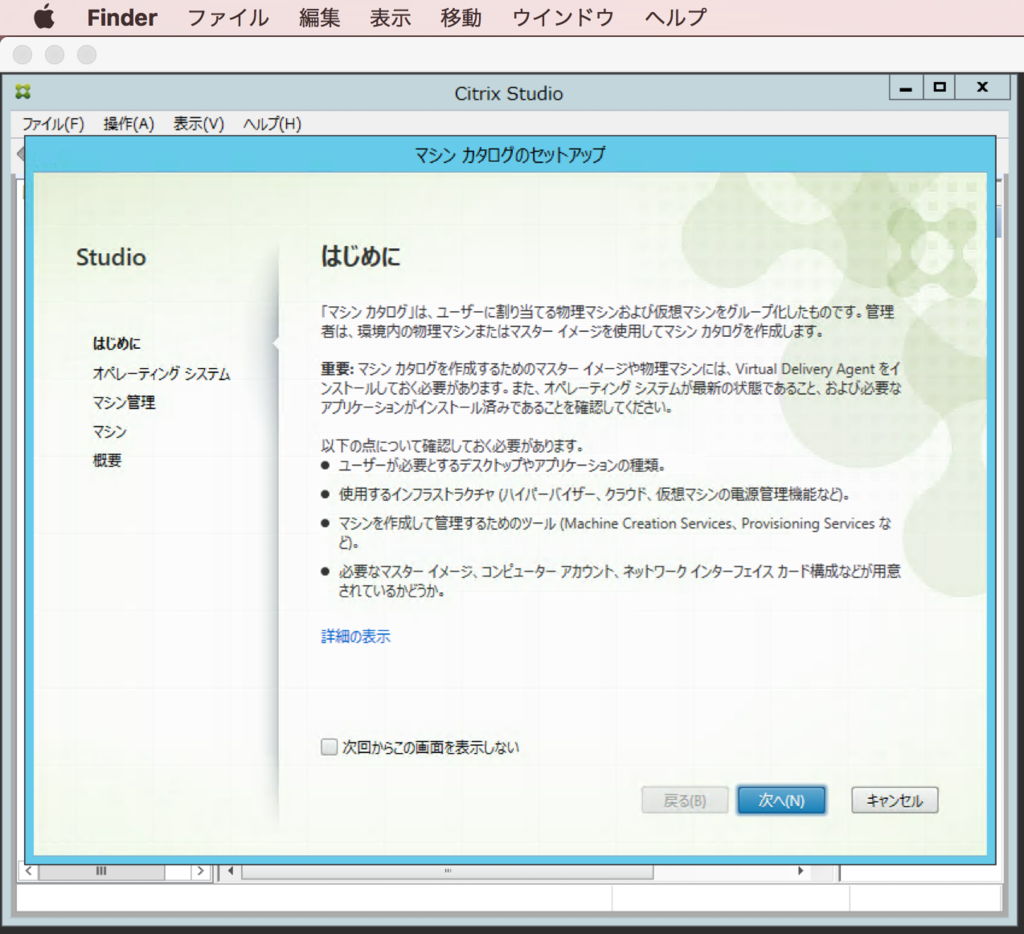Open the macOS ヘルプ menu
Image resolution: width=1024 pixels, height=934 pixels.
(x=676, y=18)
